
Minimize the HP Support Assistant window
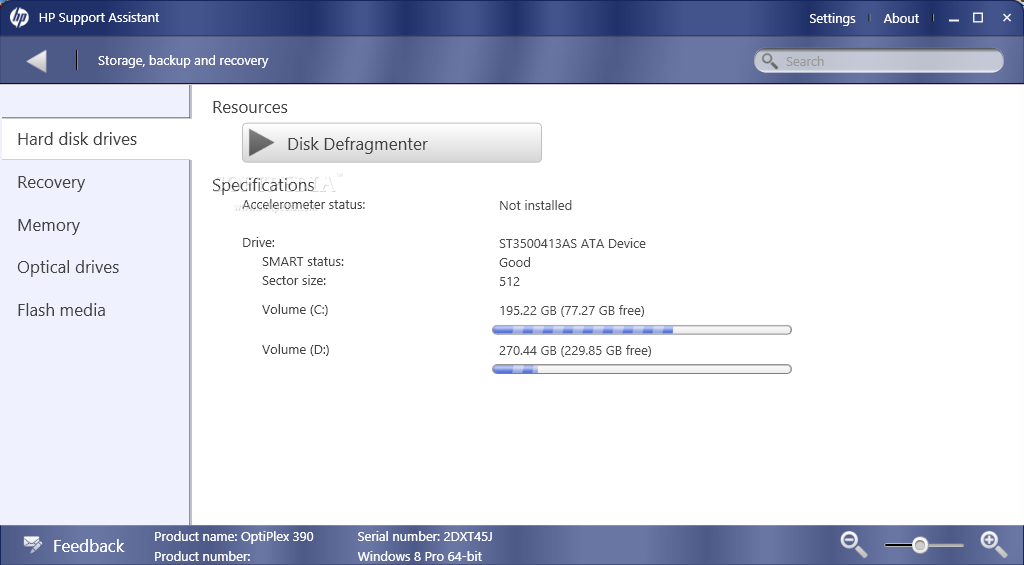954,19
